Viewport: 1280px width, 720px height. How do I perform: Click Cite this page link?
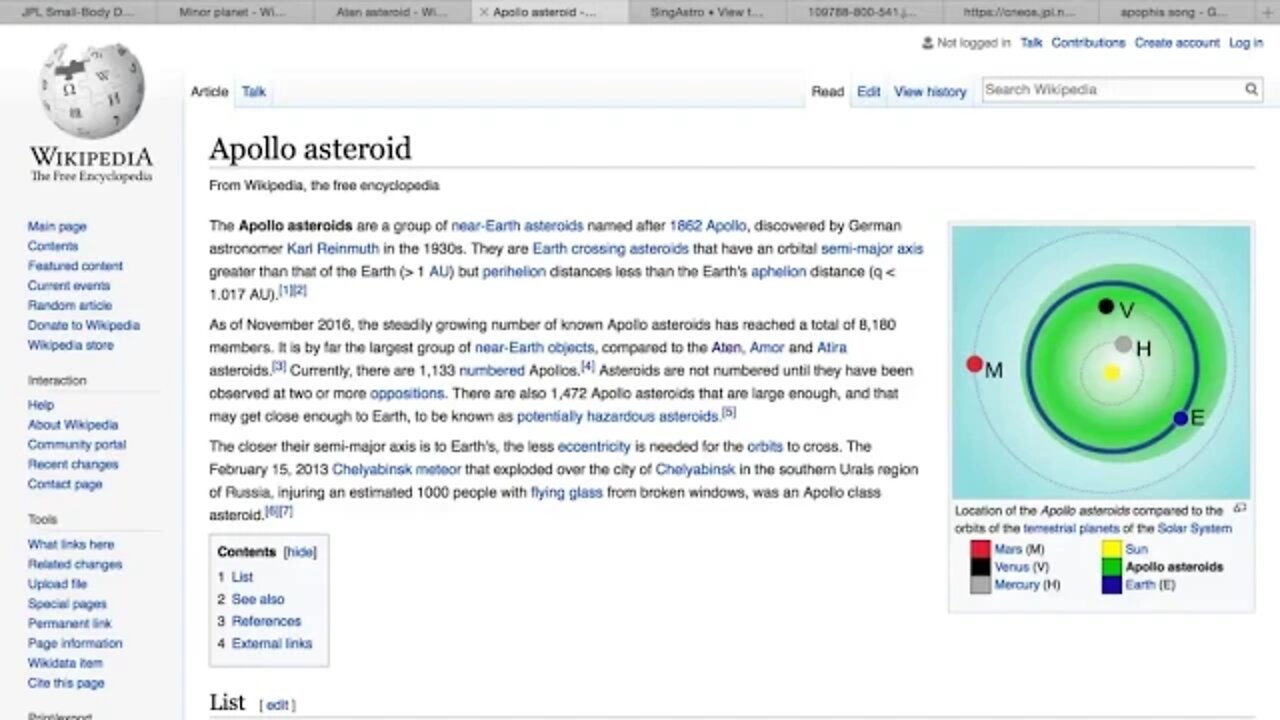66,684
